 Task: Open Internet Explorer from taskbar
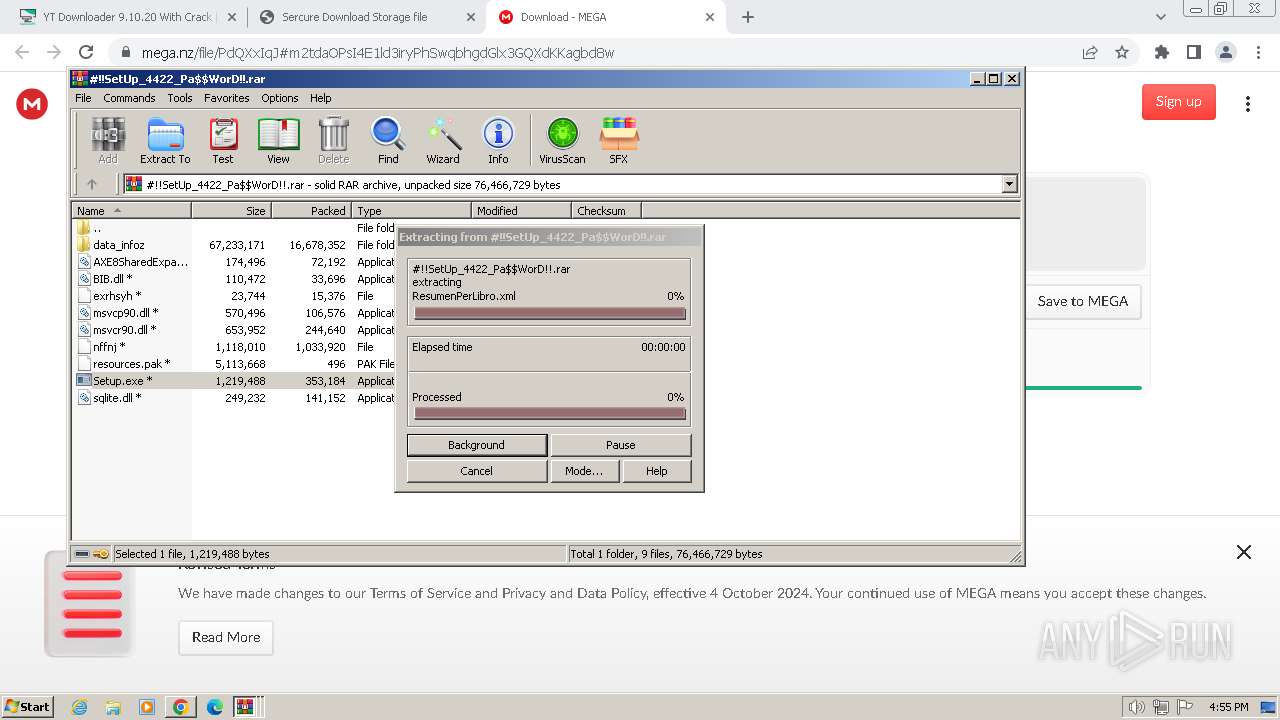80,707
